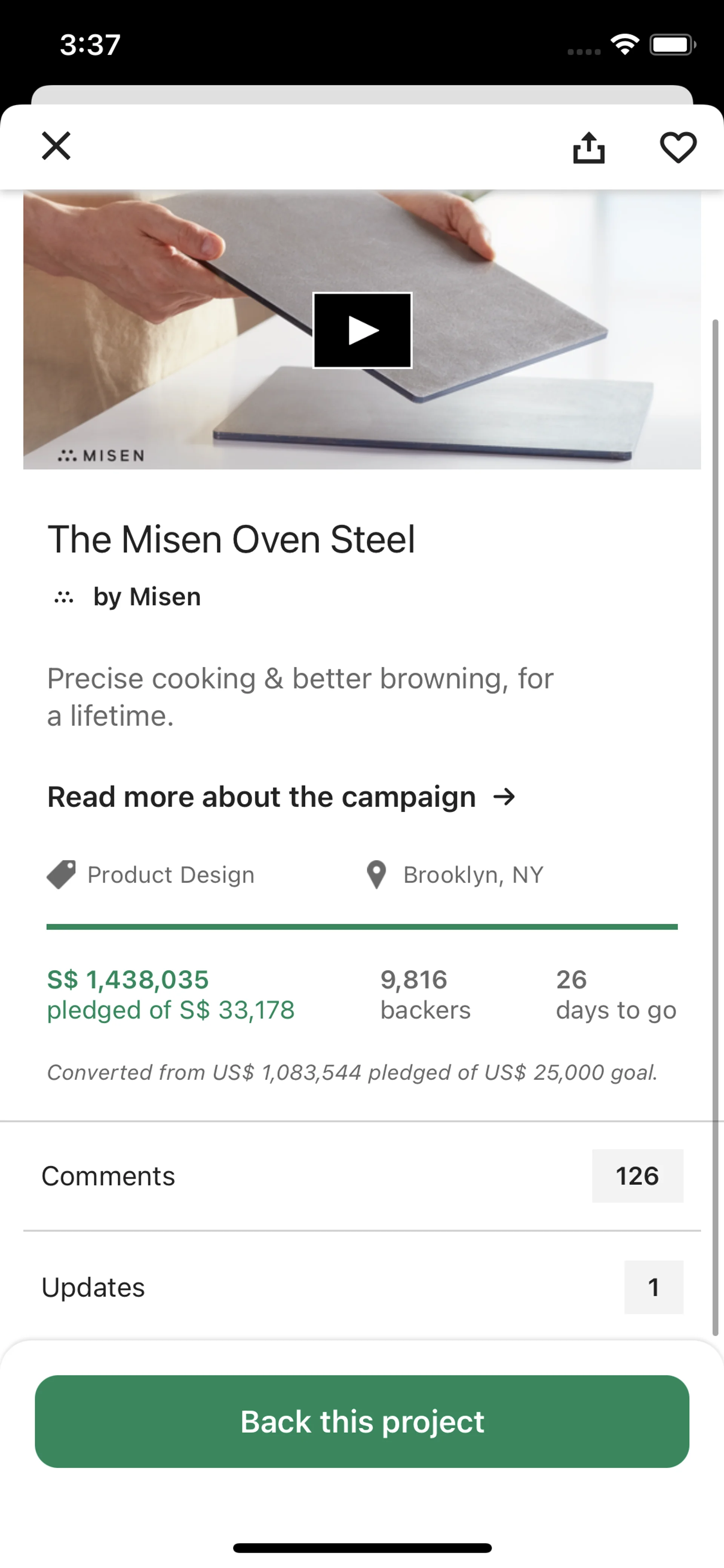Tap the location pin icon
The image size is (724, 1568).
point(377,875)
